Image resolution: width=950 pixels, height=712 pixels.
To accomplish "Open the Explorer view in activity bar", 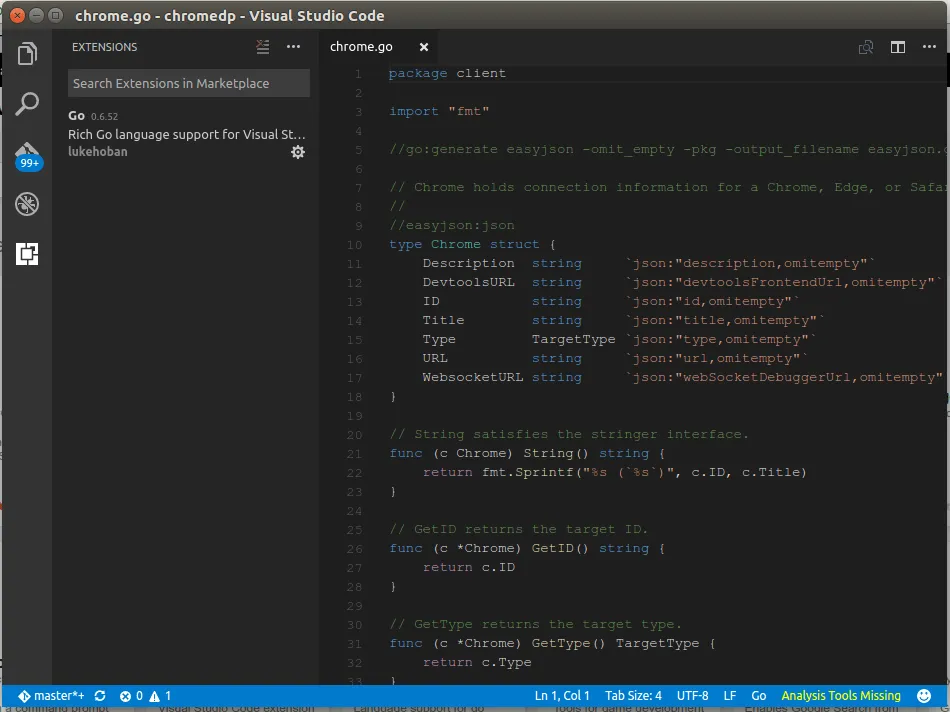I will tap(27, 53).
